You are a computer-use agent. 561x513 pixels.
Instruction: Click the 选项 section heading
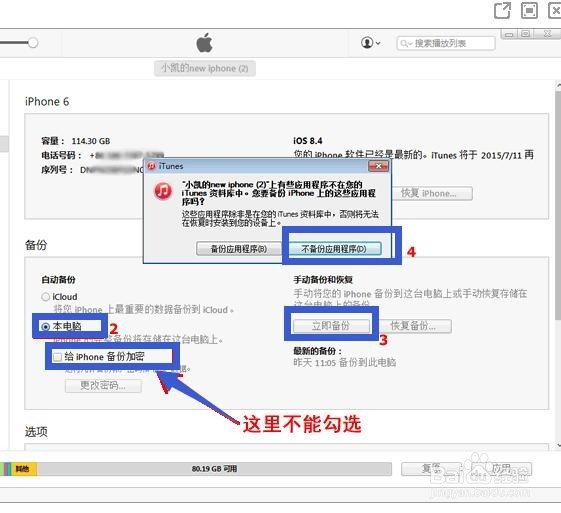(x=36, y=432)
